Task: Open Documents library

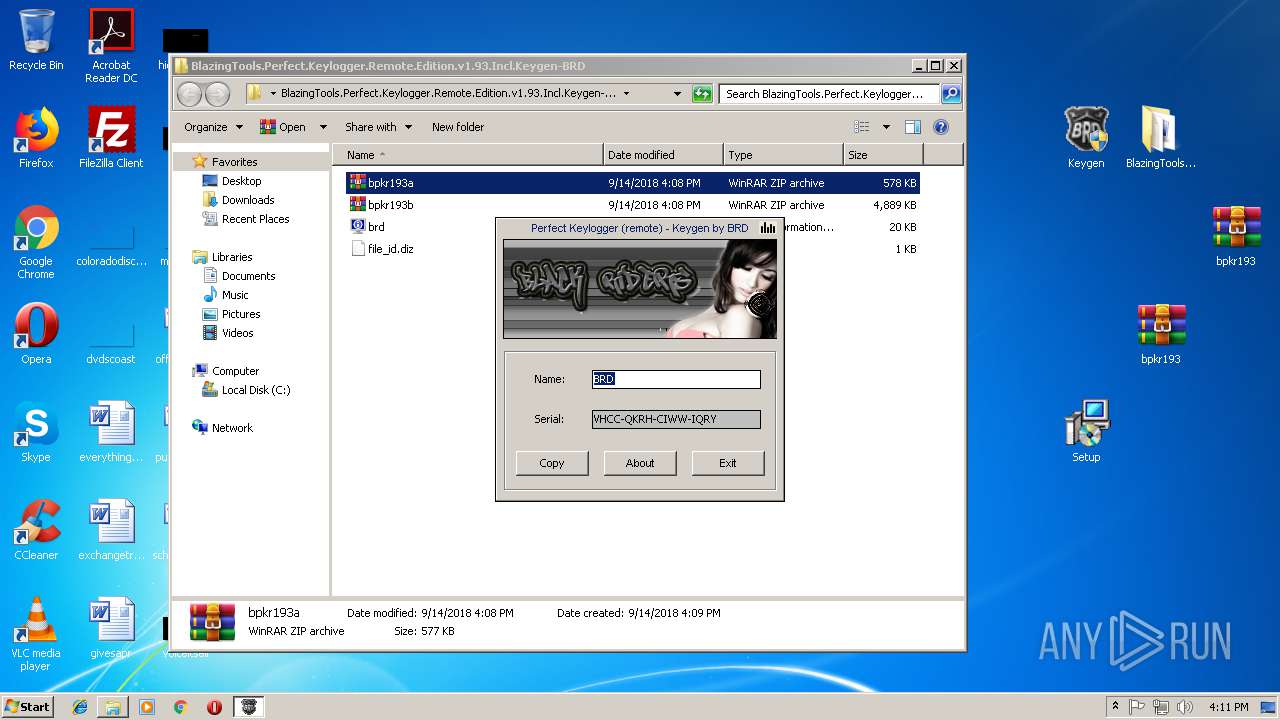Action: tap(248, 276)
